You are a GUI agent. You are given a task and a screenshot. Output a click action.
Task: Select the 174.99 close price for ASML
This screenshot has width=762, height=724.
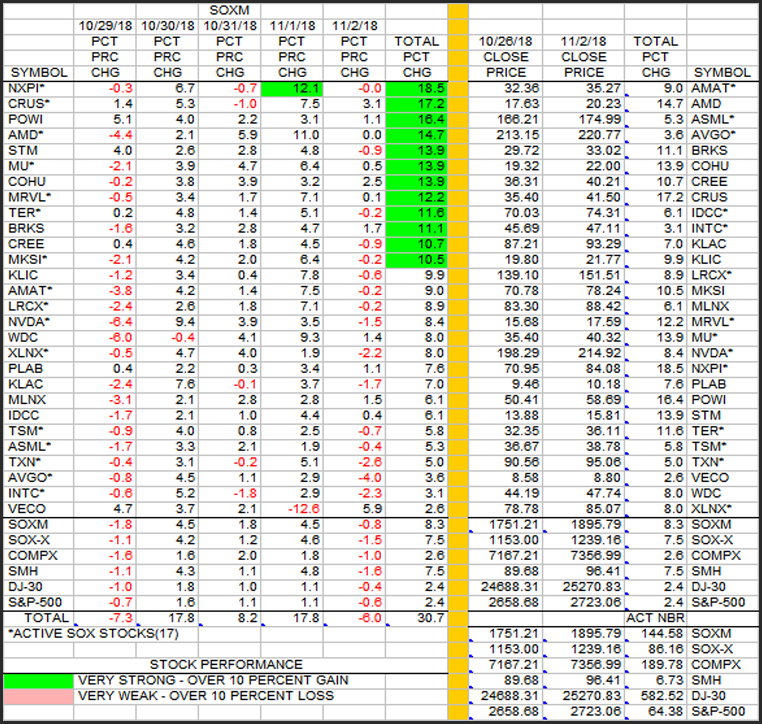(599, 119)
